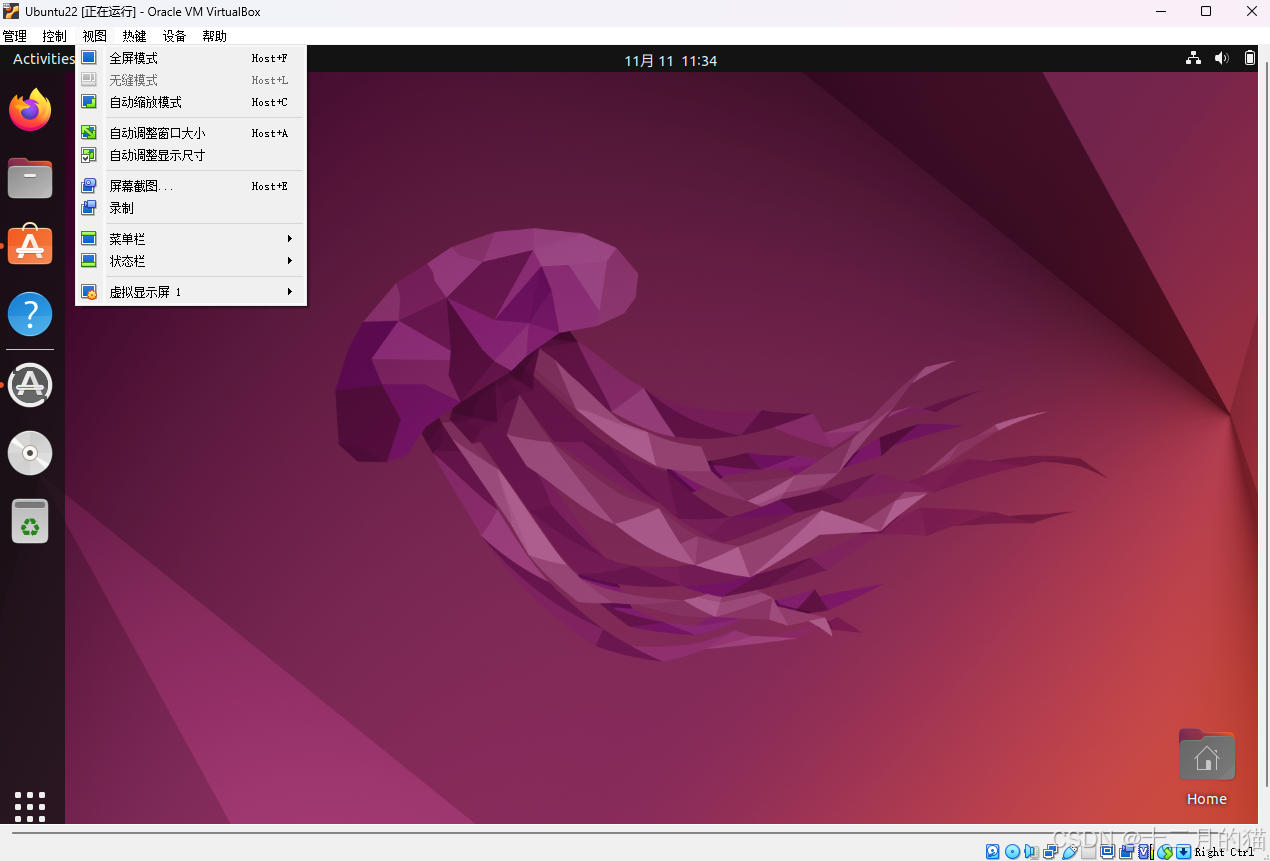Click the battery icon in top bar

click(1250, 59)
